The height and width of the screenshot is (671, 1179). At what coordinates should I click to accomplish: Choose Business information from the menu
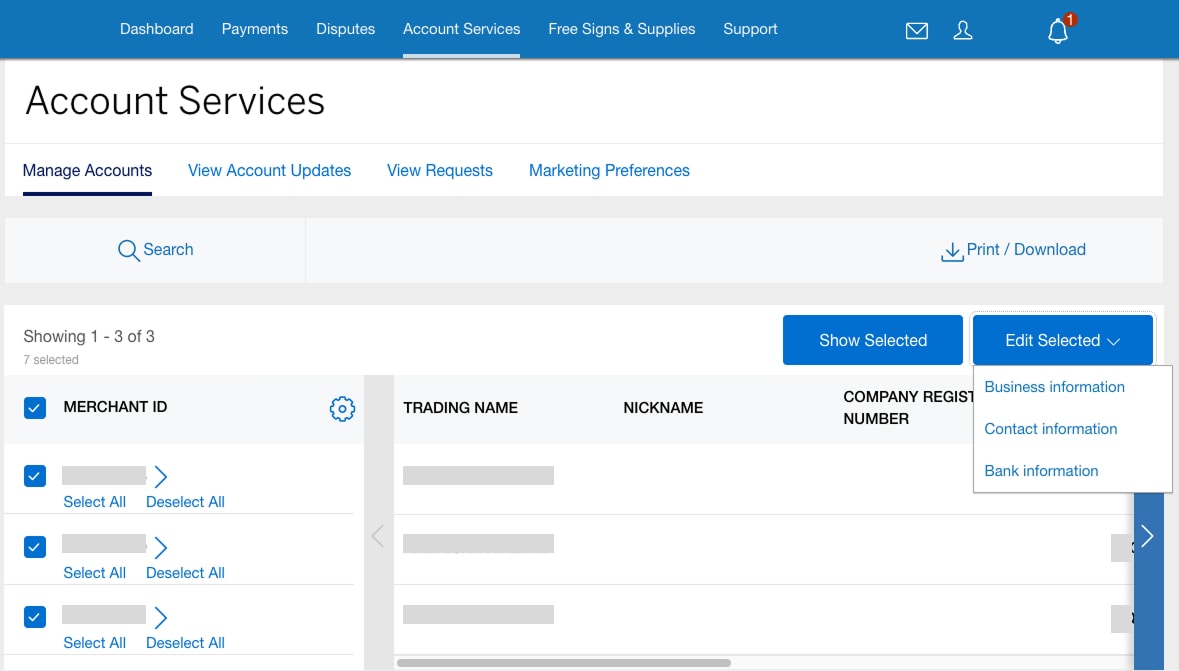[1054, 387]
